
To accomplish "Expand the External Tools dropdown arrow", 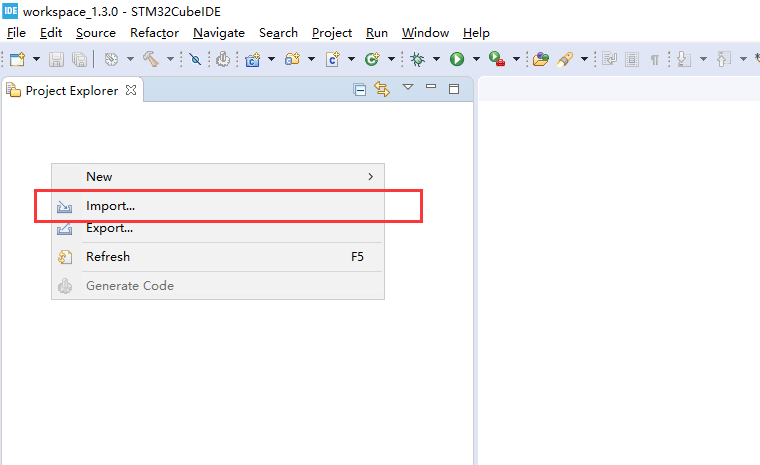I will (516, 59).
